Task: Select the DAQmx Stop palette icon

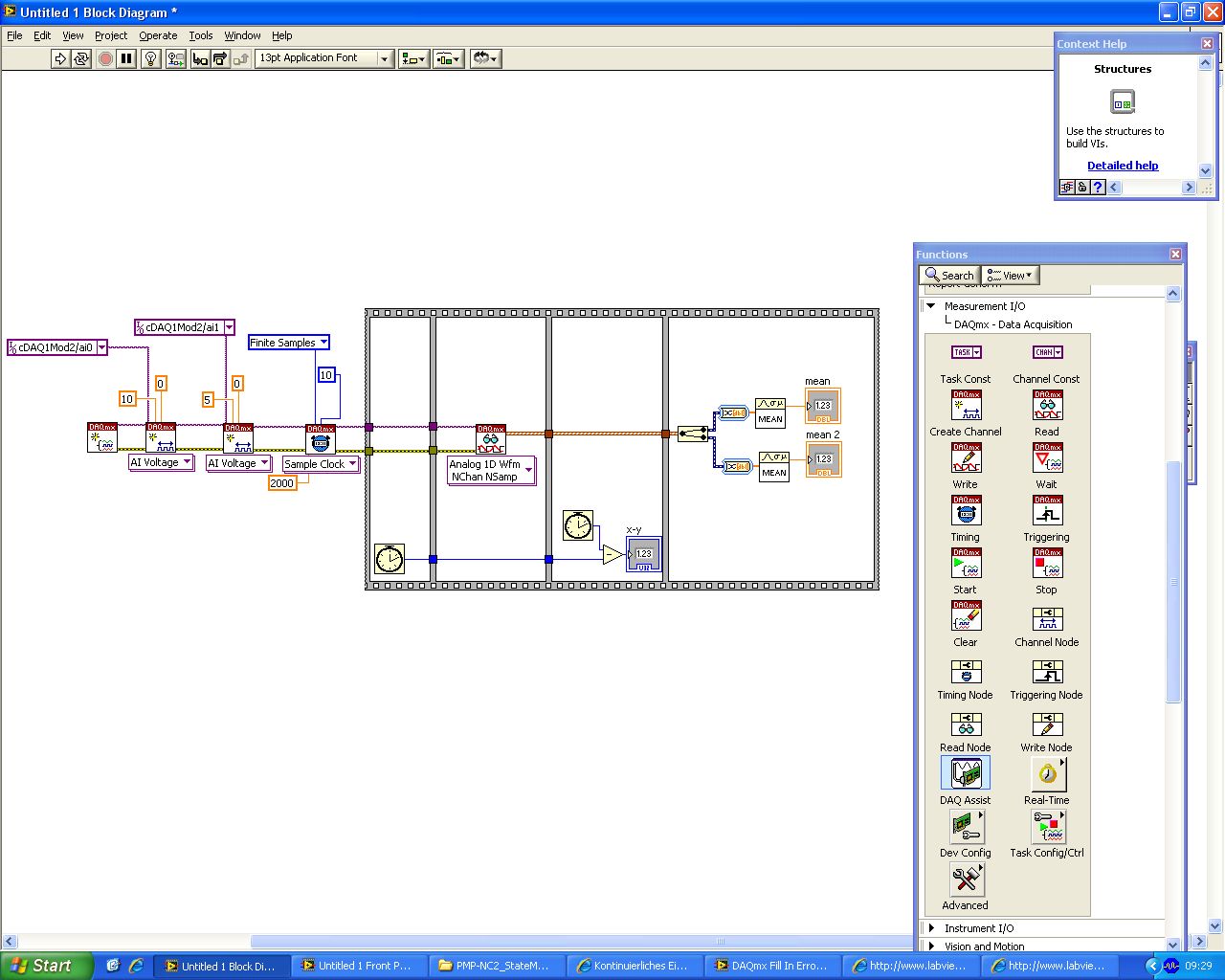Action: (x=1048, y=564)
